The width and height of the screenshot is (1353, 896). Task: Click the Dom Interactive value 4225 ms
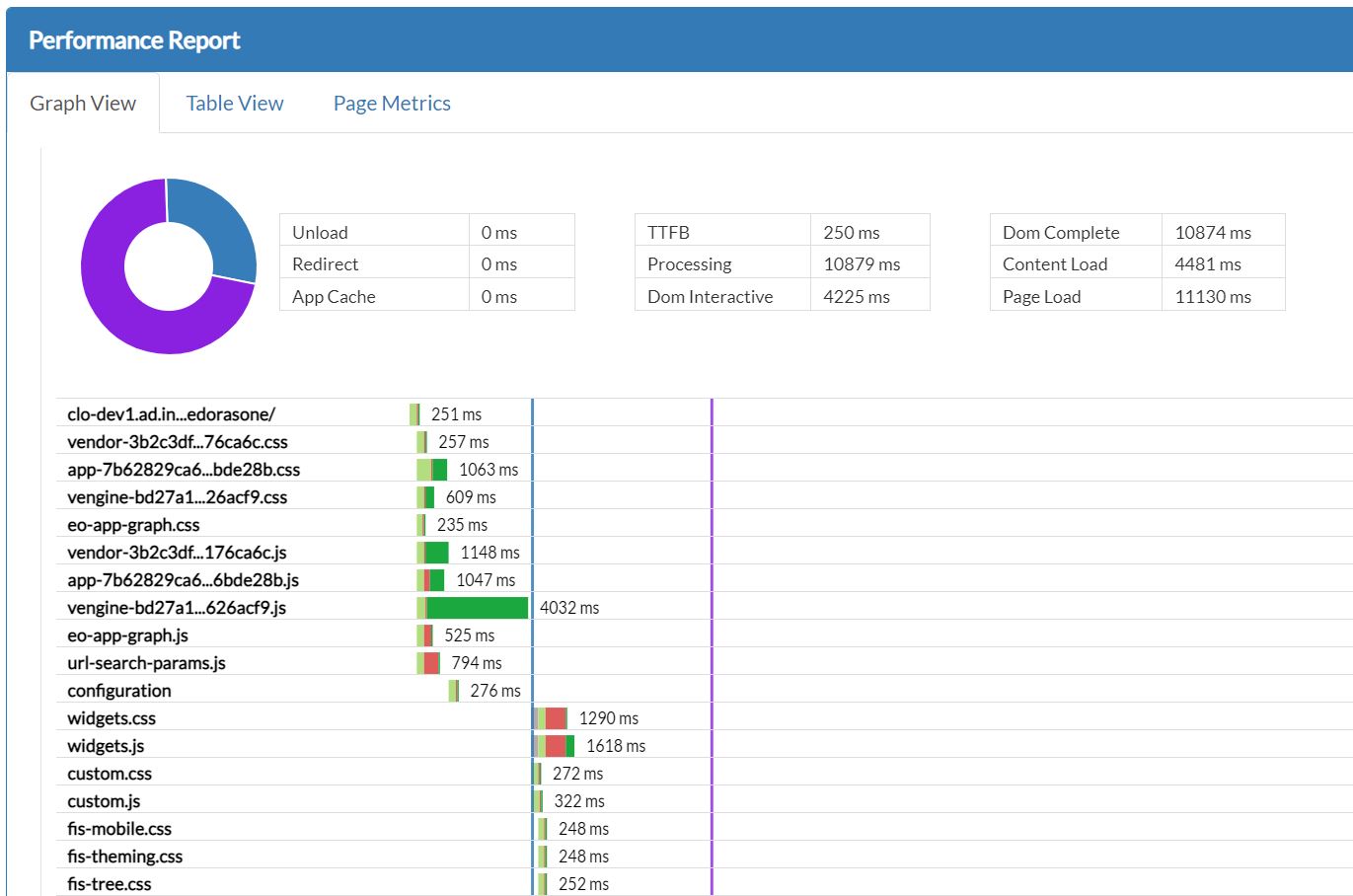(x=857, y=297)
